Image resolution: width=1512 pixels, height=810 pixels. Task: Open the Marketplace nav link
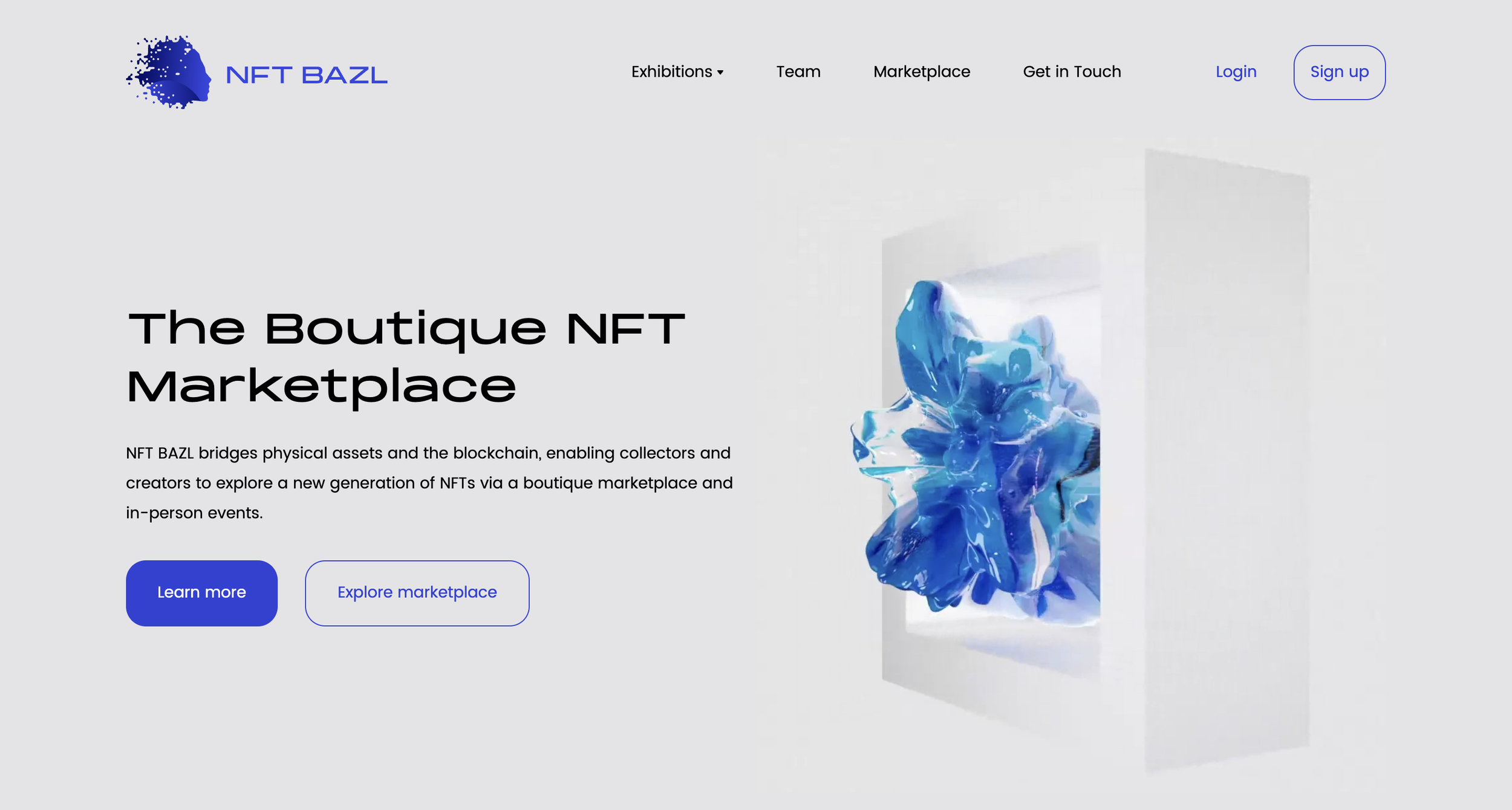(x=922, y=72)
